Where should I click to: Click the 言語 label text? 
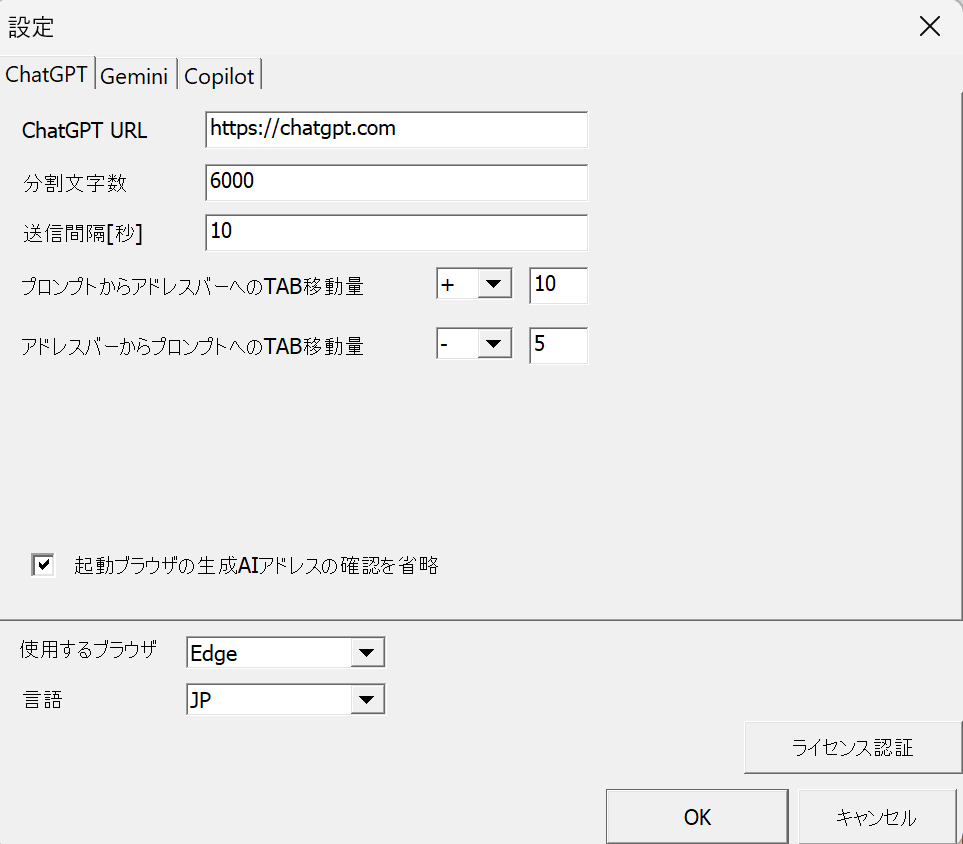click(x=41, y=700)
